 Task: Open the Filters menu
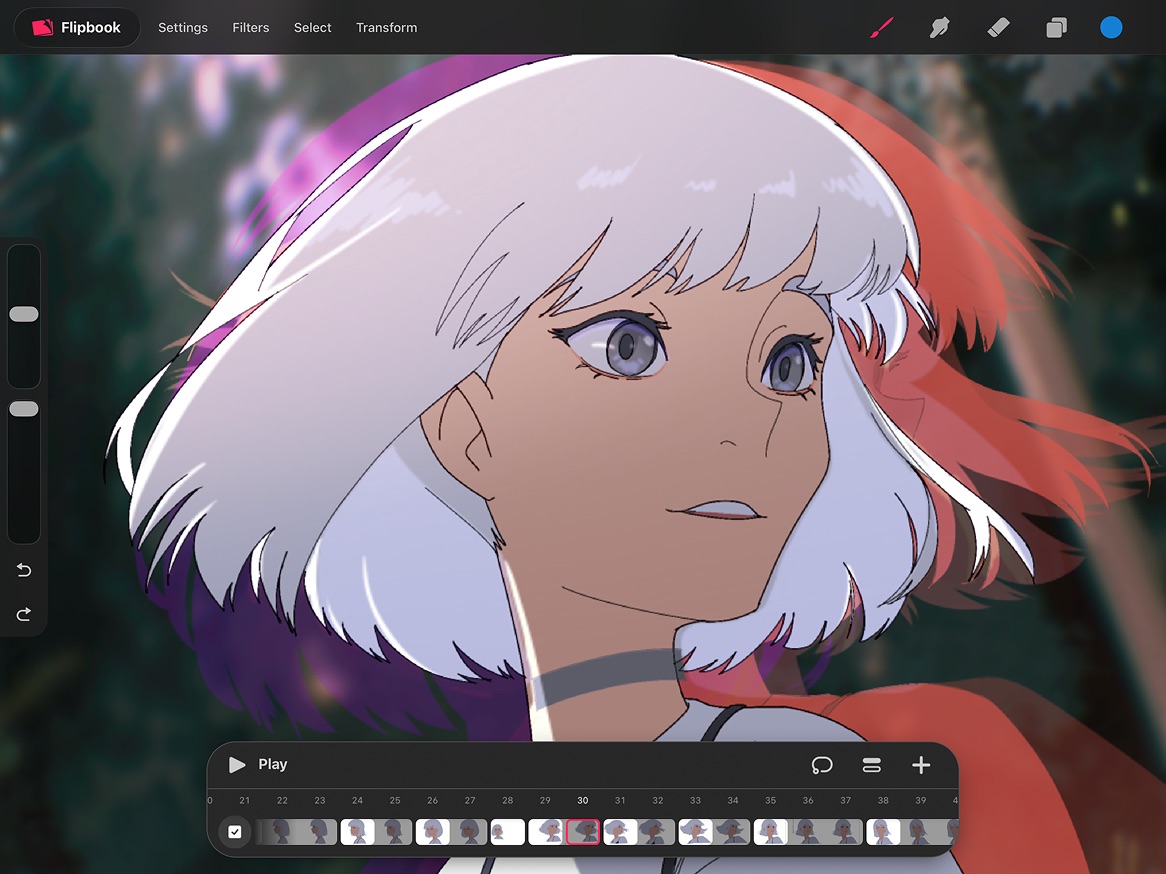pyautogui.click(x=251, y=28)
